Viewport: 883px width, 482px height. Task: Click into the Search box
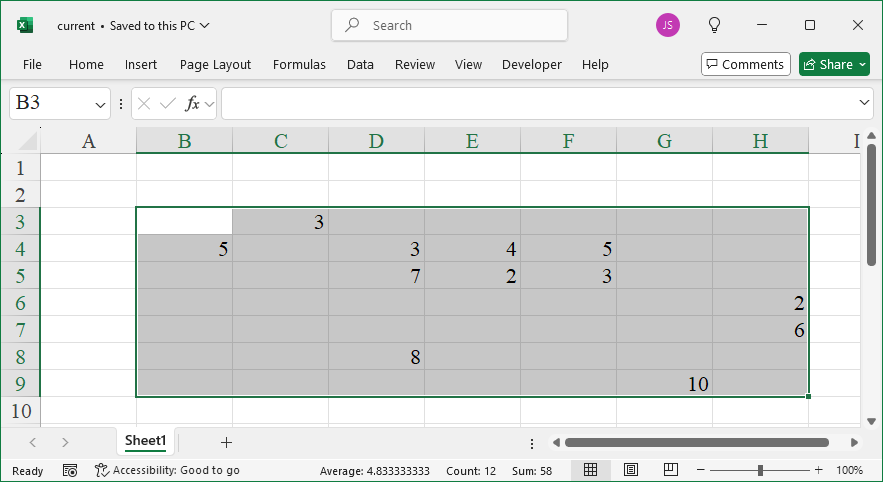pos(449,25)
